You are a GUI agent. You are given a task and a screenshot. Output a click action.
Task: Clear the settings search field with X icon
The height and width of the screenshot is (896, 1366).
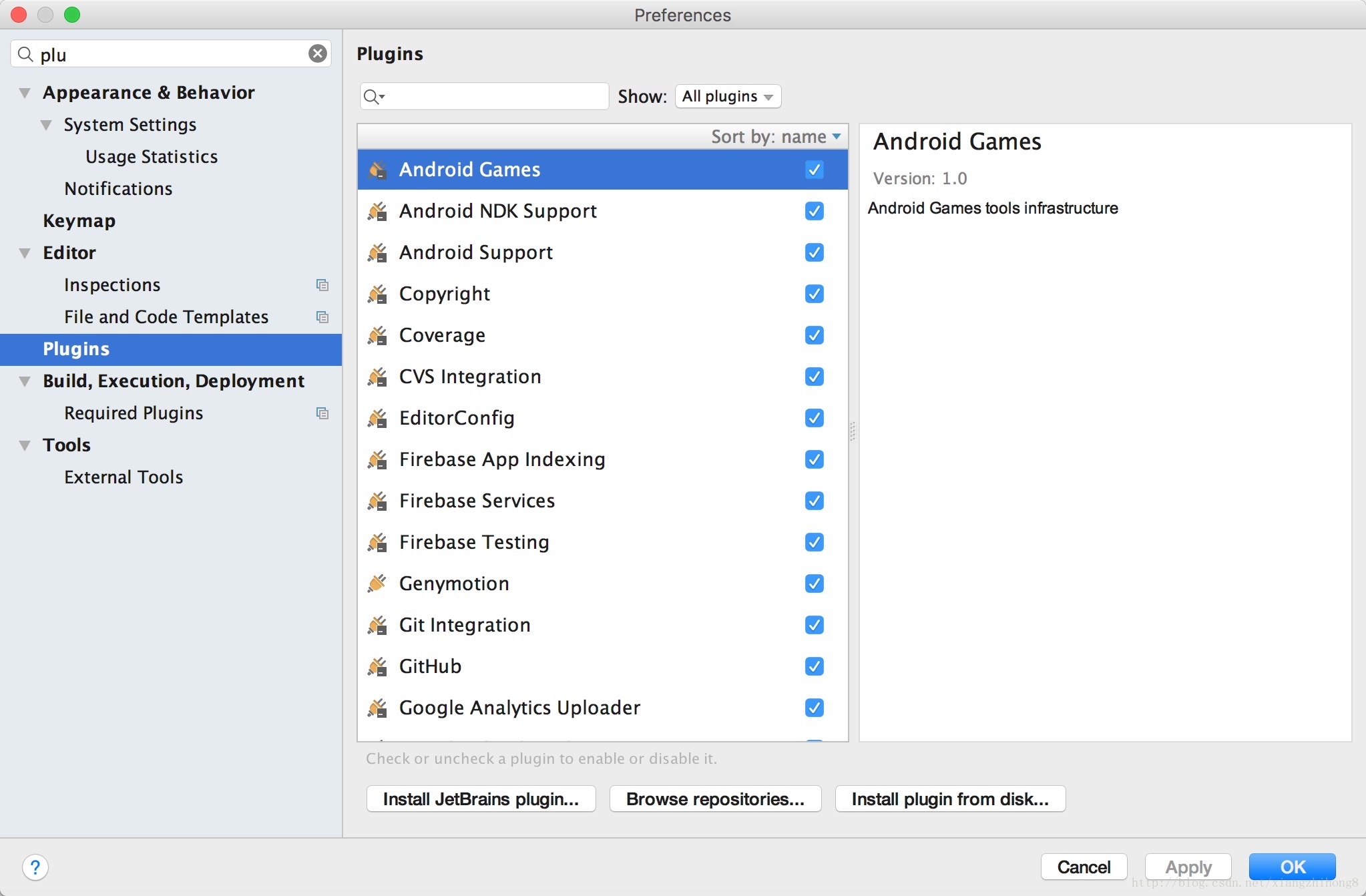(318, 53)
